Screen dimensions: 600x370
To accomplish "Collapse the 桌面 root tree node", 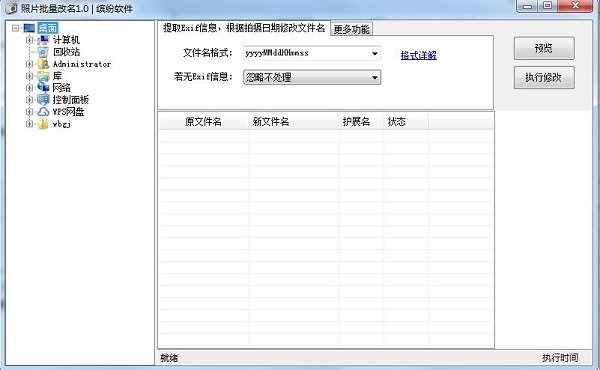I will [x=15, y=28].
